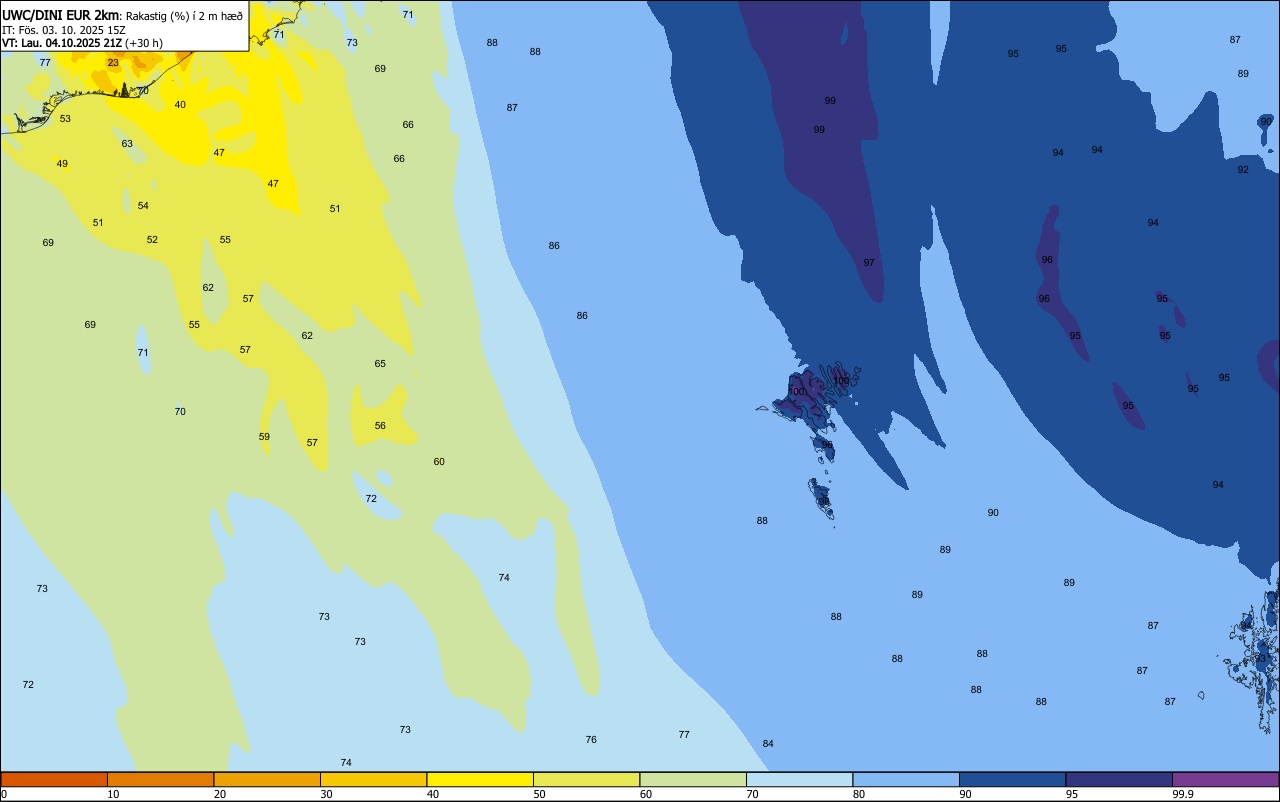The width and height of the screenshot is (1280, 802).
Task: Click the map value 97 in dark band
Action: point(869,262)
